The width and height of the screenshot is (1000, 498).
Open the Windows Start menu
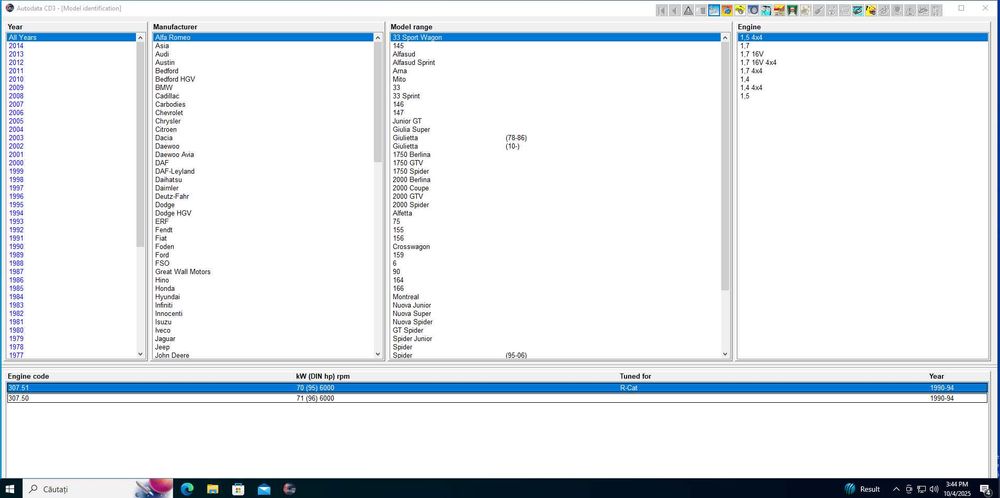(x=12, y=489)
